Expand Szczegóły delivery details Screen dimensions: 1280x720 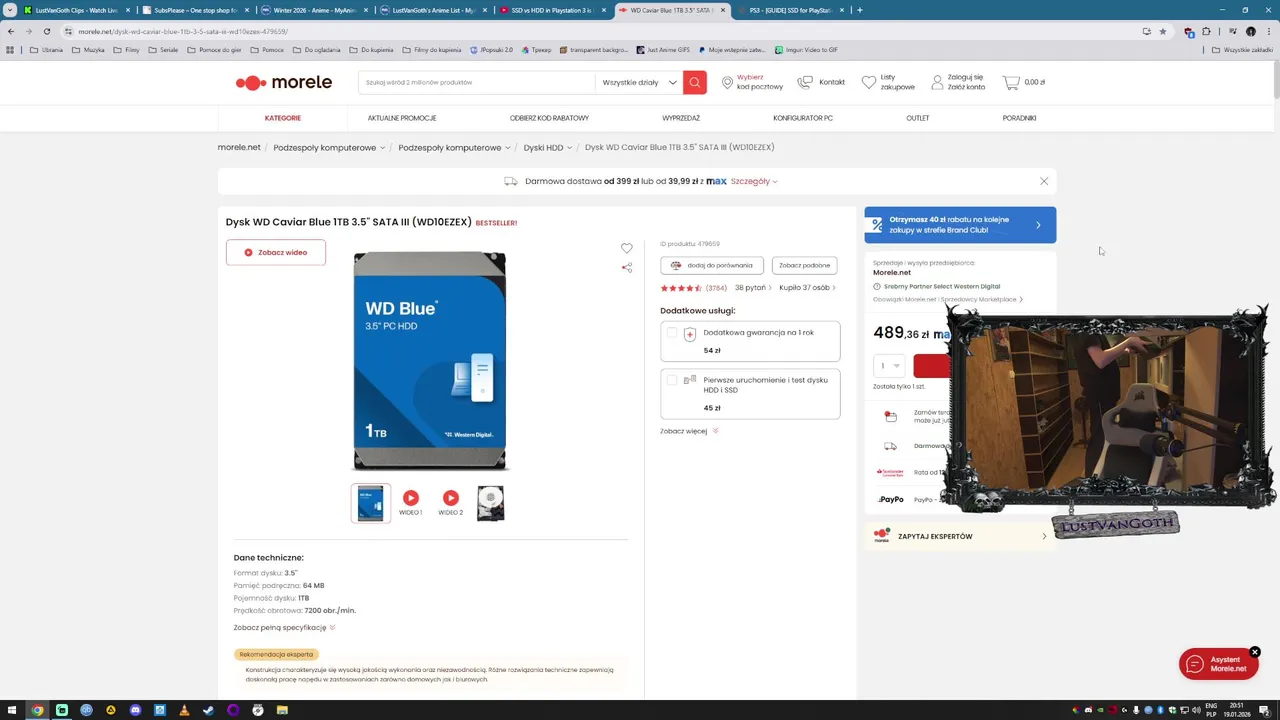coord(754,181)
